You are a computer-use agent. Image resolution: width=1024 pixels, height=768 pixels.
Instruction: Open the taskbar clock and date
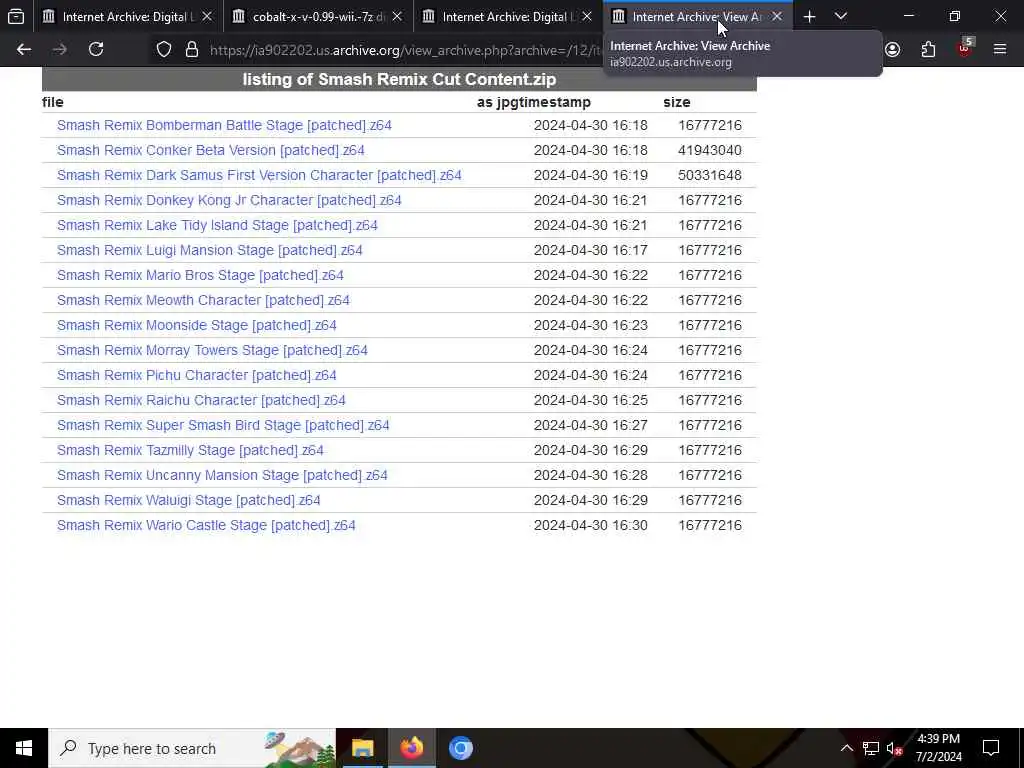[x=938, y=748]
